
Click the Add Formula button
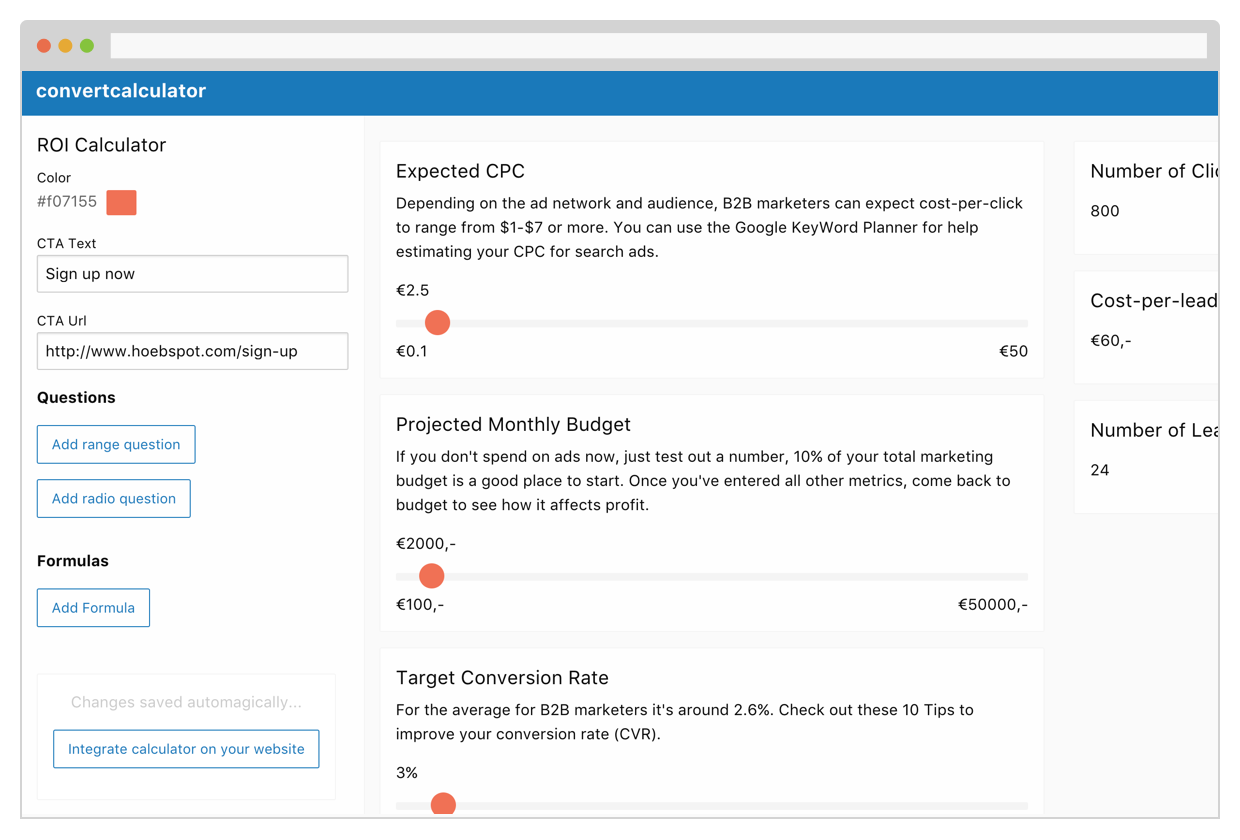pyautogui.click(x=93, y=608)
